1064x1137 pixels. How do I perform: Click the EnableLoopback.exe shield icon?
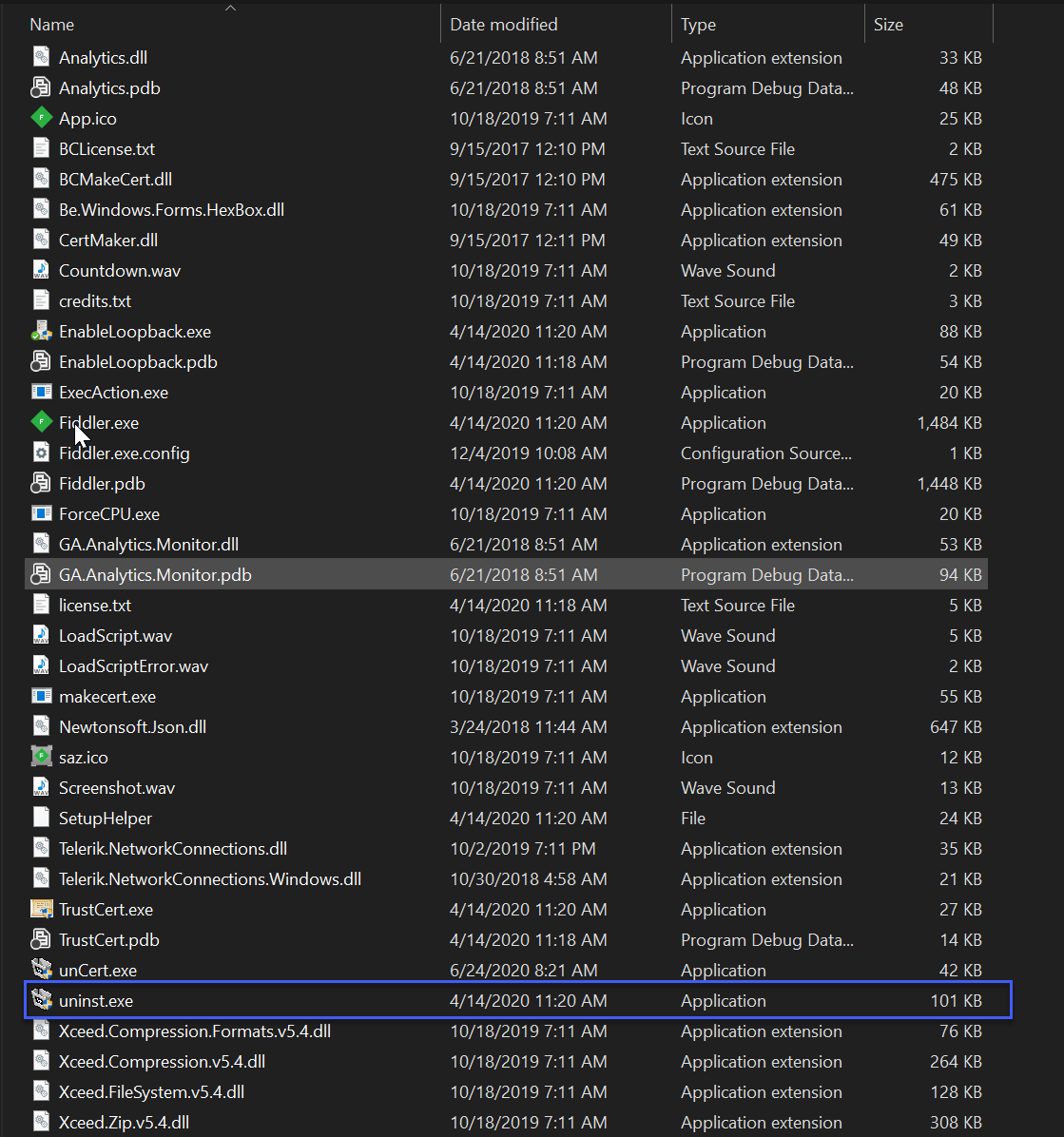coord(41,331)
